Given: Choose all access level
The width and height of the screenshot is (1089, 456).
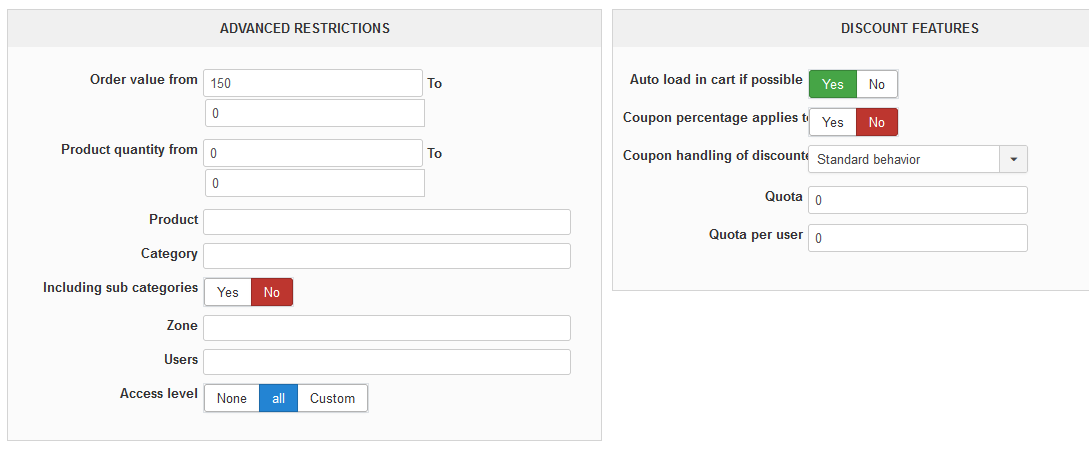Looking at the screenshot, I should 279,398.
